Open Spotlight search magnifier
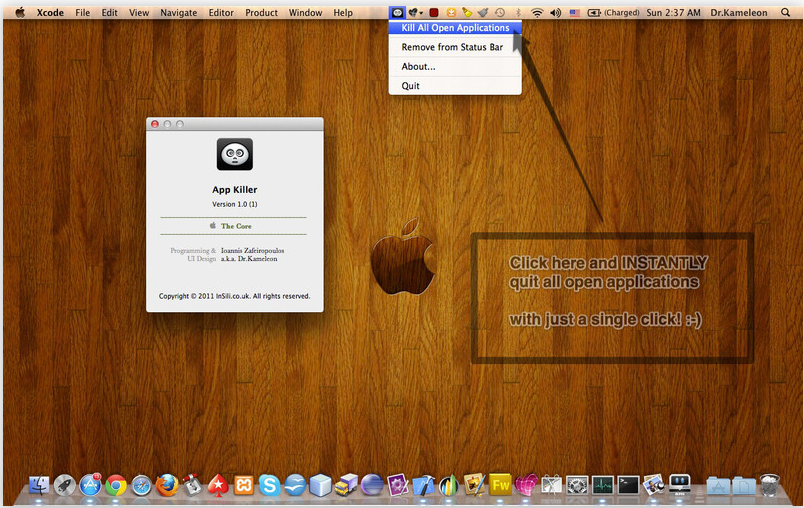Viewport: 804px width, 508px height. (x=786, y=13)
